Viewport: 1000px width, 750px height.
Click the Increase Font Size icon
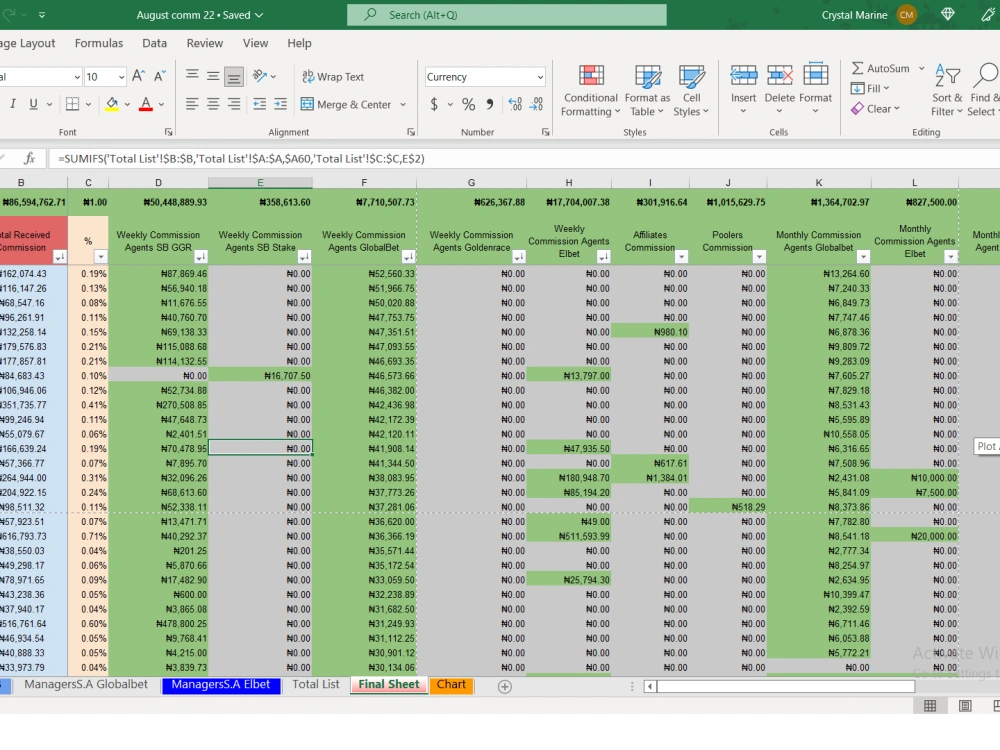click(138, 77)
